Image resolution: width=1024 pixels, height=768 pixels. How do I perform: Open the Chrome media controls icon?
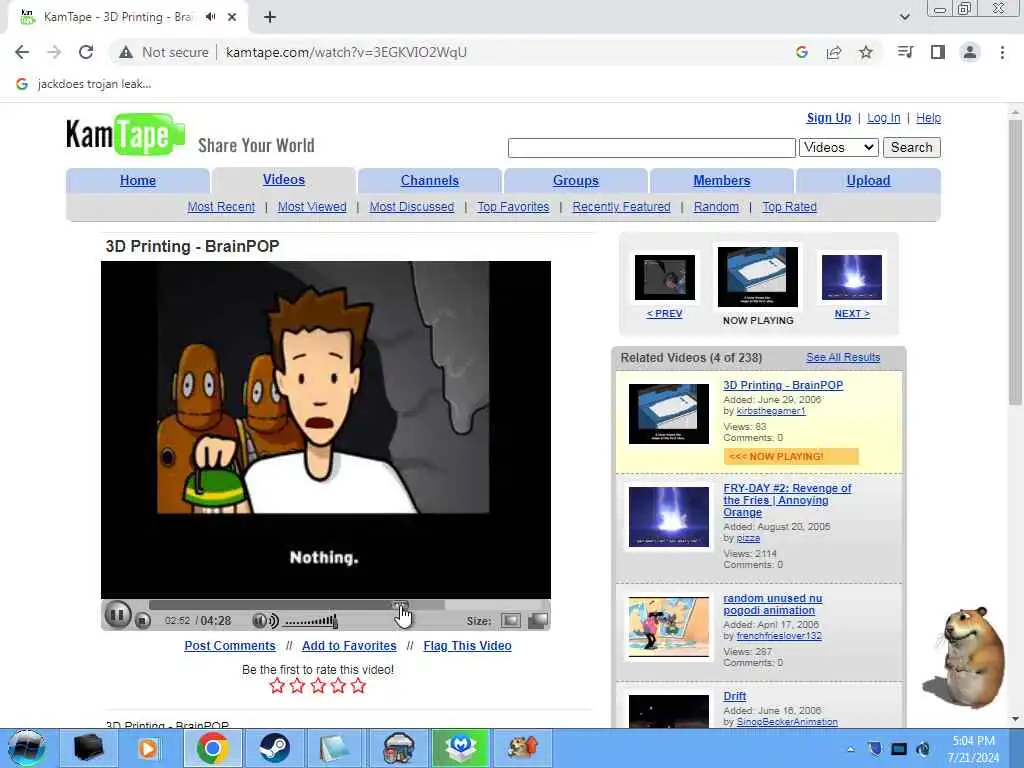click(x=905, y=52)
